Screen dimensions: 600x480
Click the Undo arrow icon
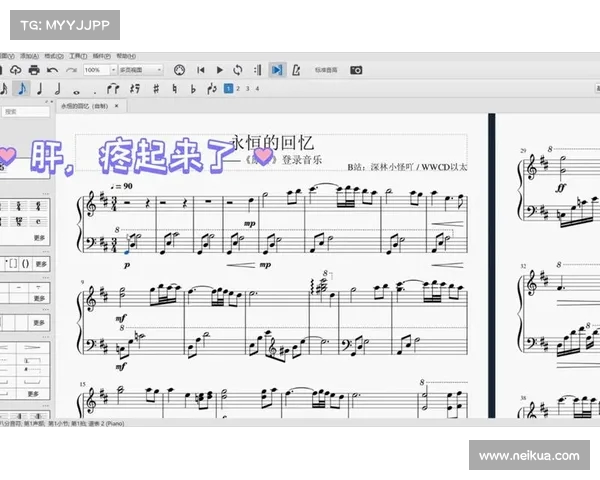pos(52,70)
